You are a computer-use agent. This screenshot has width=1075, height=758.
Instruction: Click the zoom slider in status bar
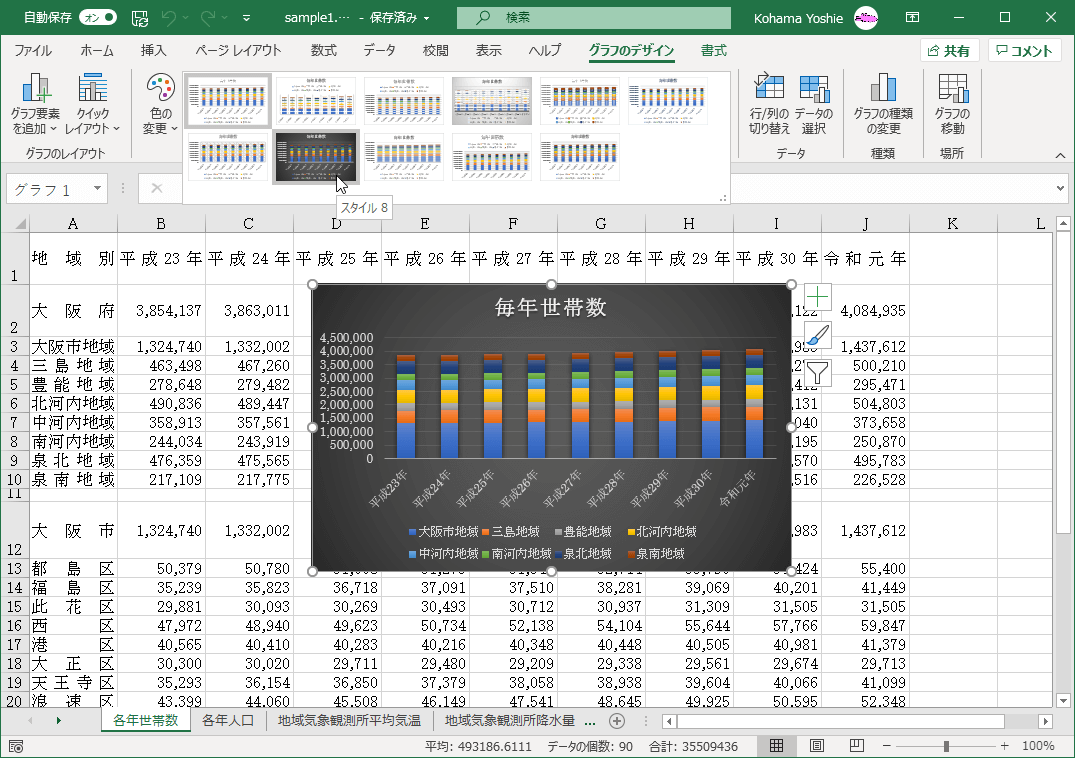click(946, 746)
